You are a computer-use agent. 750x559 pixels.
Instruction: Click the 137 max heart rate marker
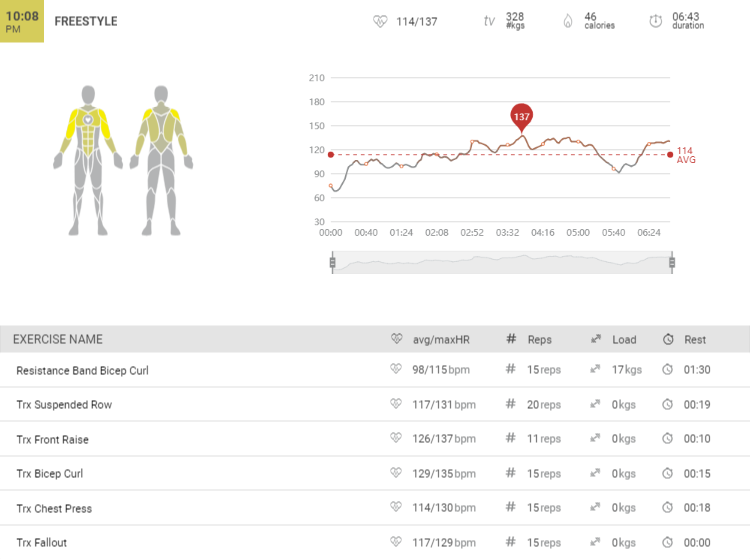(521, 117)
